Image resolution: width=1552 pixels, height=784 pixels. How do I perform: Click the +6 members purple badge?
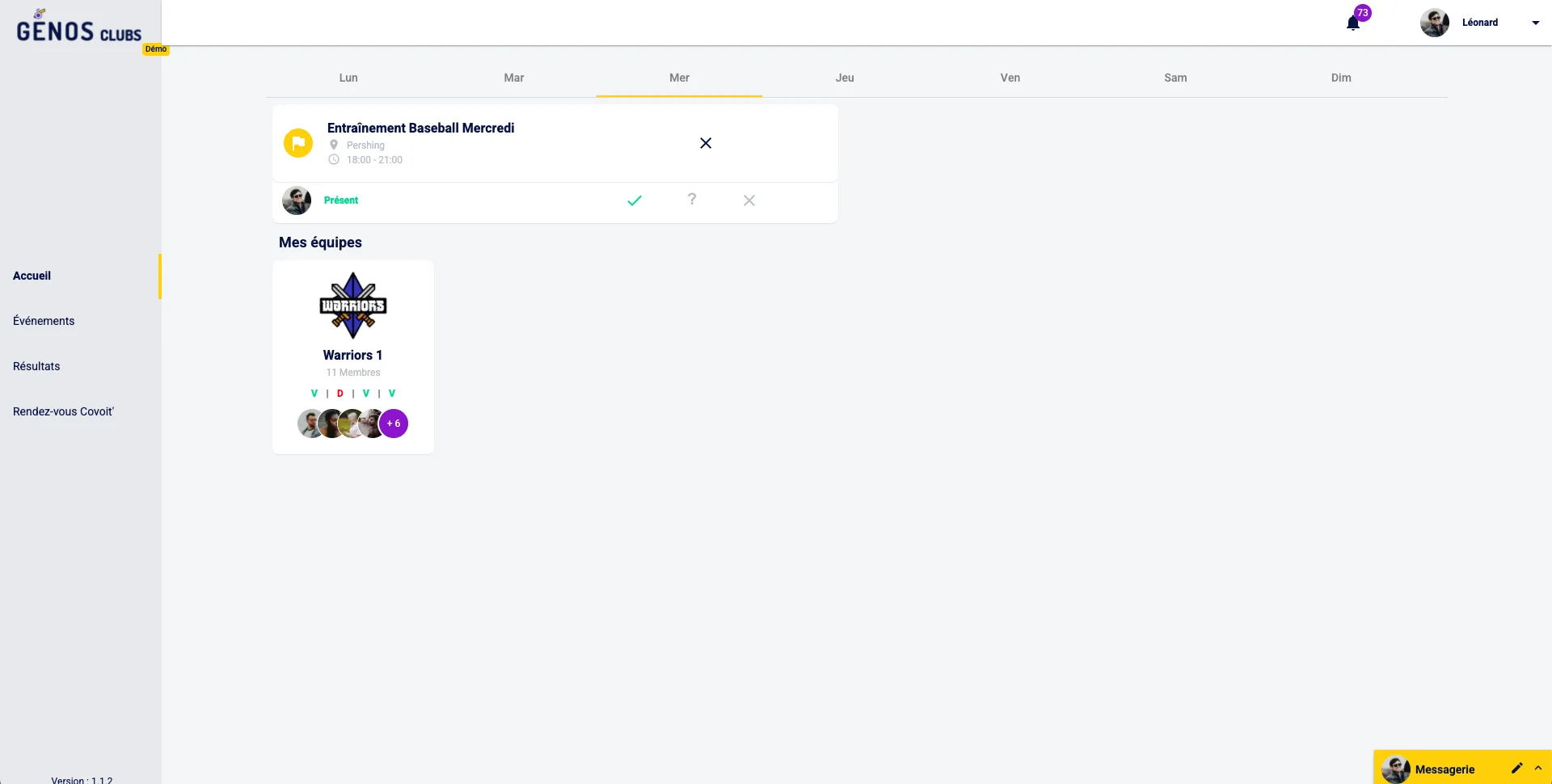click(394, 424)
